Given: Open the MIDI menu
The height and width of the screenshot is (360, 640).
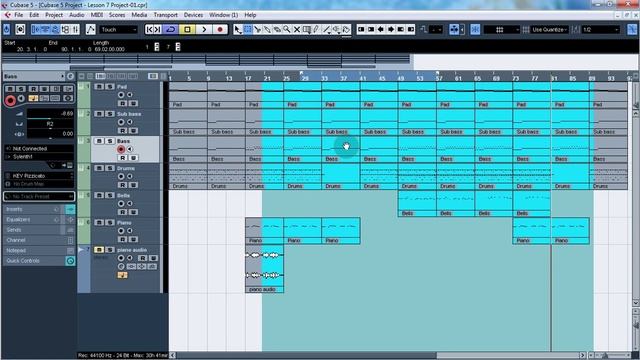Looking at the screenshot, I should click(x=97, y=15).
